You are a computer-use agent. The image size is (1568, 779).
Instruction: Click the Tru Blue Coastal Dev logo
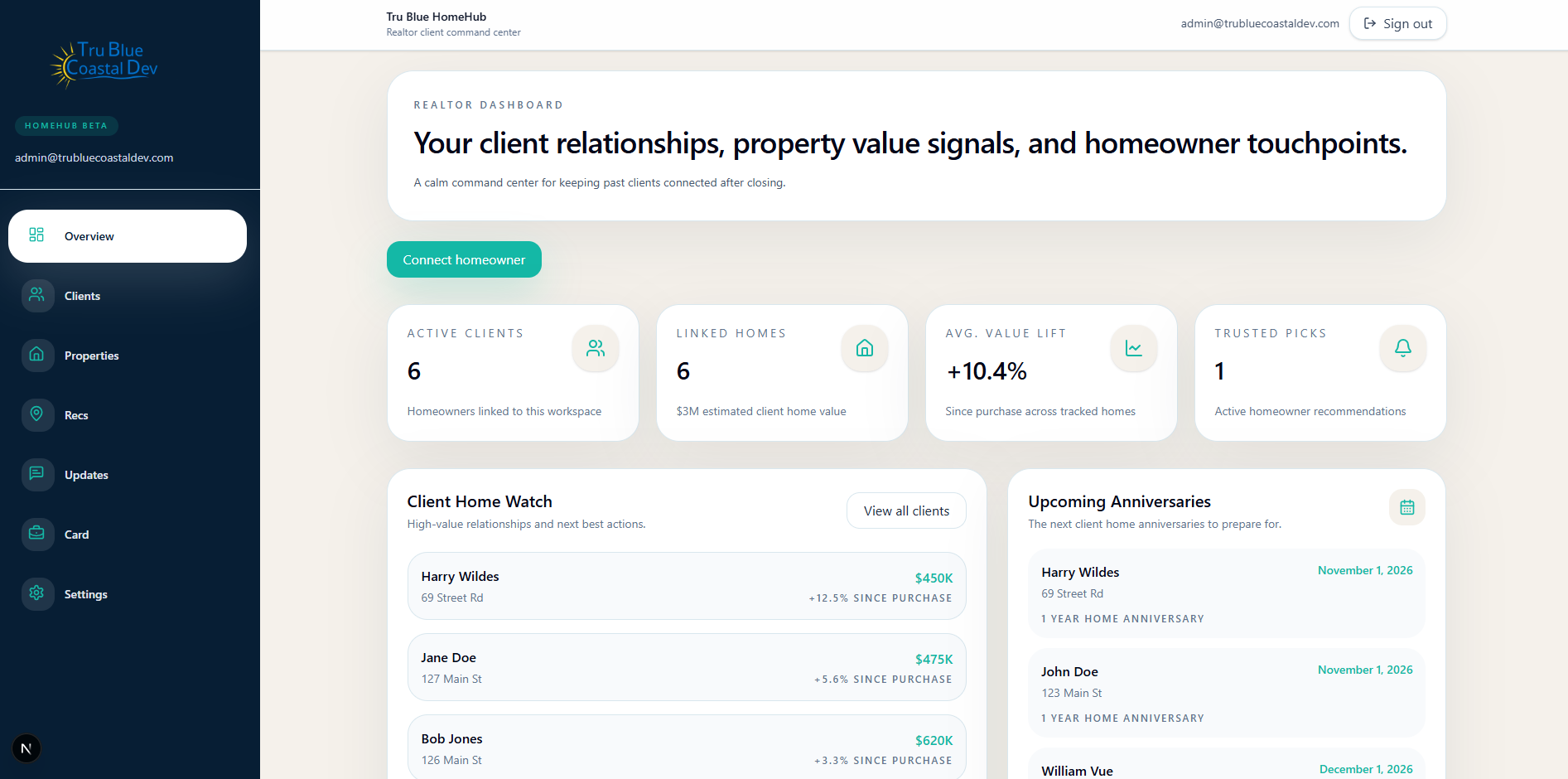coord(104,64)
